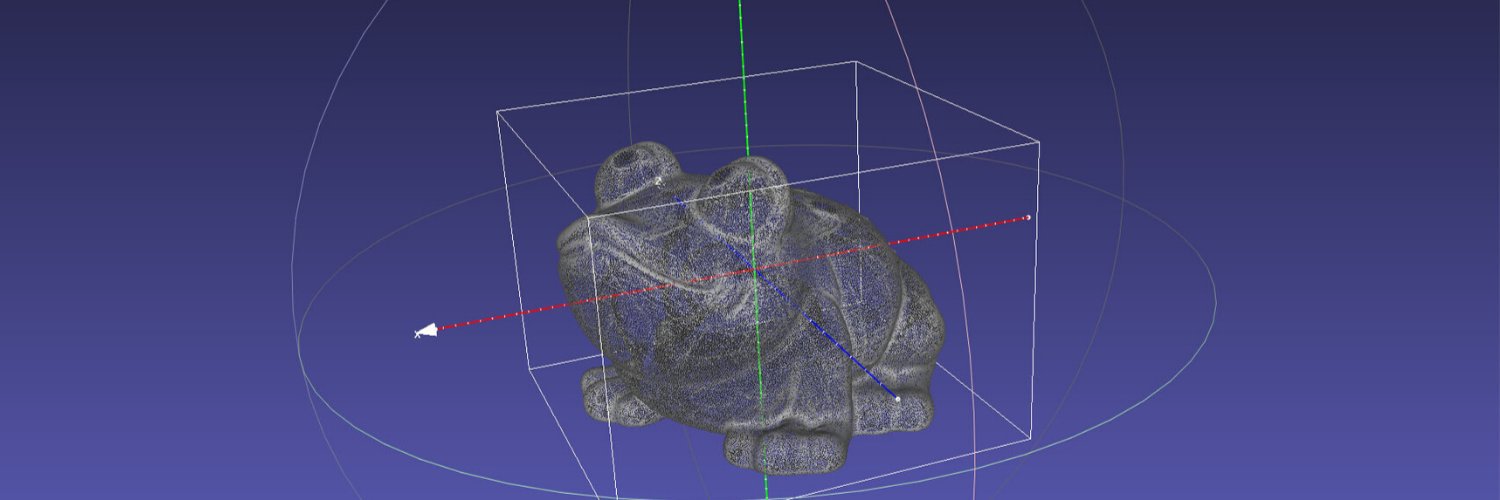Select the frog mesh model in the viewport

[x=750, y=308]
